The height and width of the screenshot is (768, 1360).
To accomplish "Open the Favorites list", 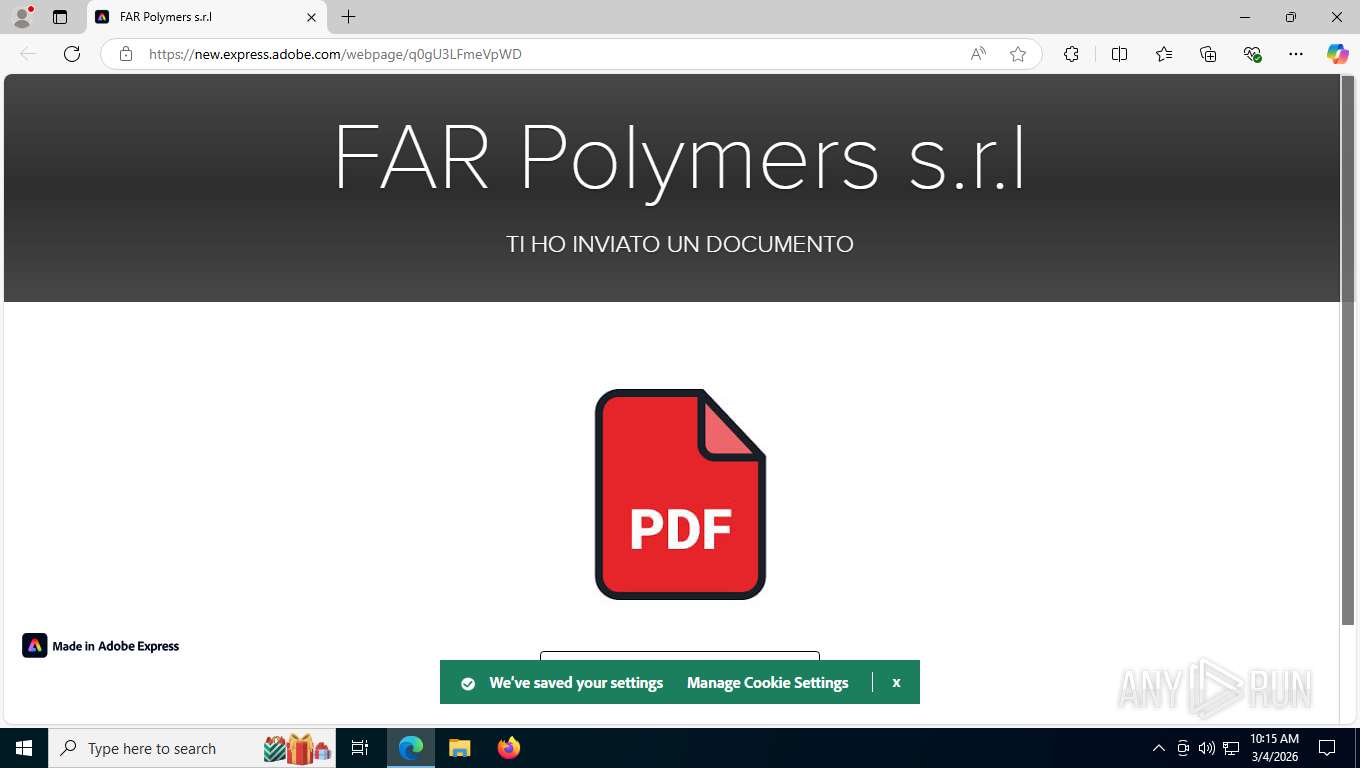I will pos(1164,54).
